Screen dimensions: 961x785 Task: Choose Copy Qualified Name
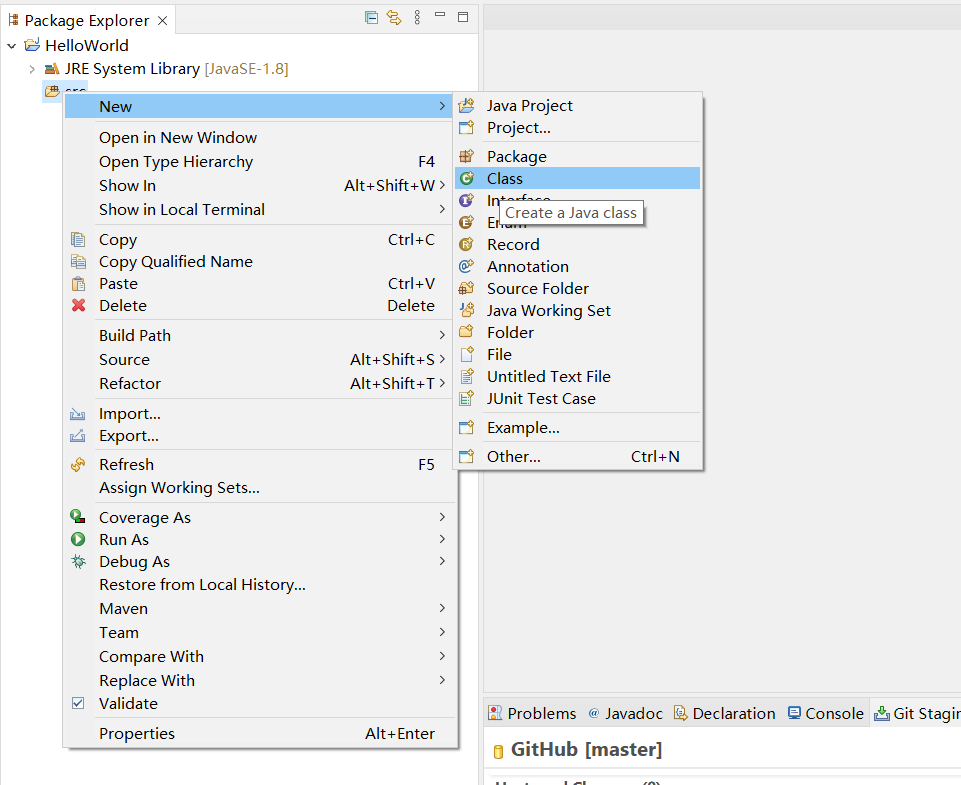260,262
